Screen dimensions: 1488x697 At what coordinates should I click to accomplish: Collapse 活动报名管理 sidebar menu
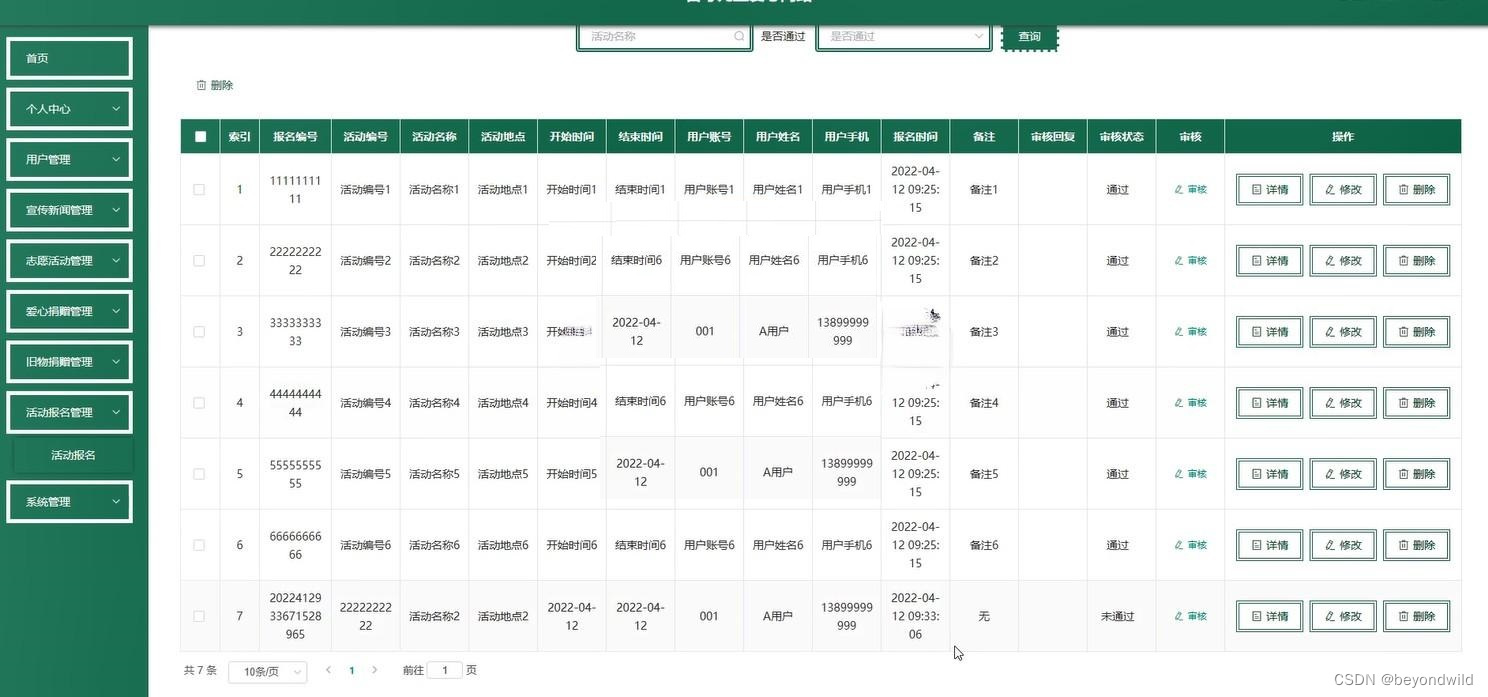point(69,412)
